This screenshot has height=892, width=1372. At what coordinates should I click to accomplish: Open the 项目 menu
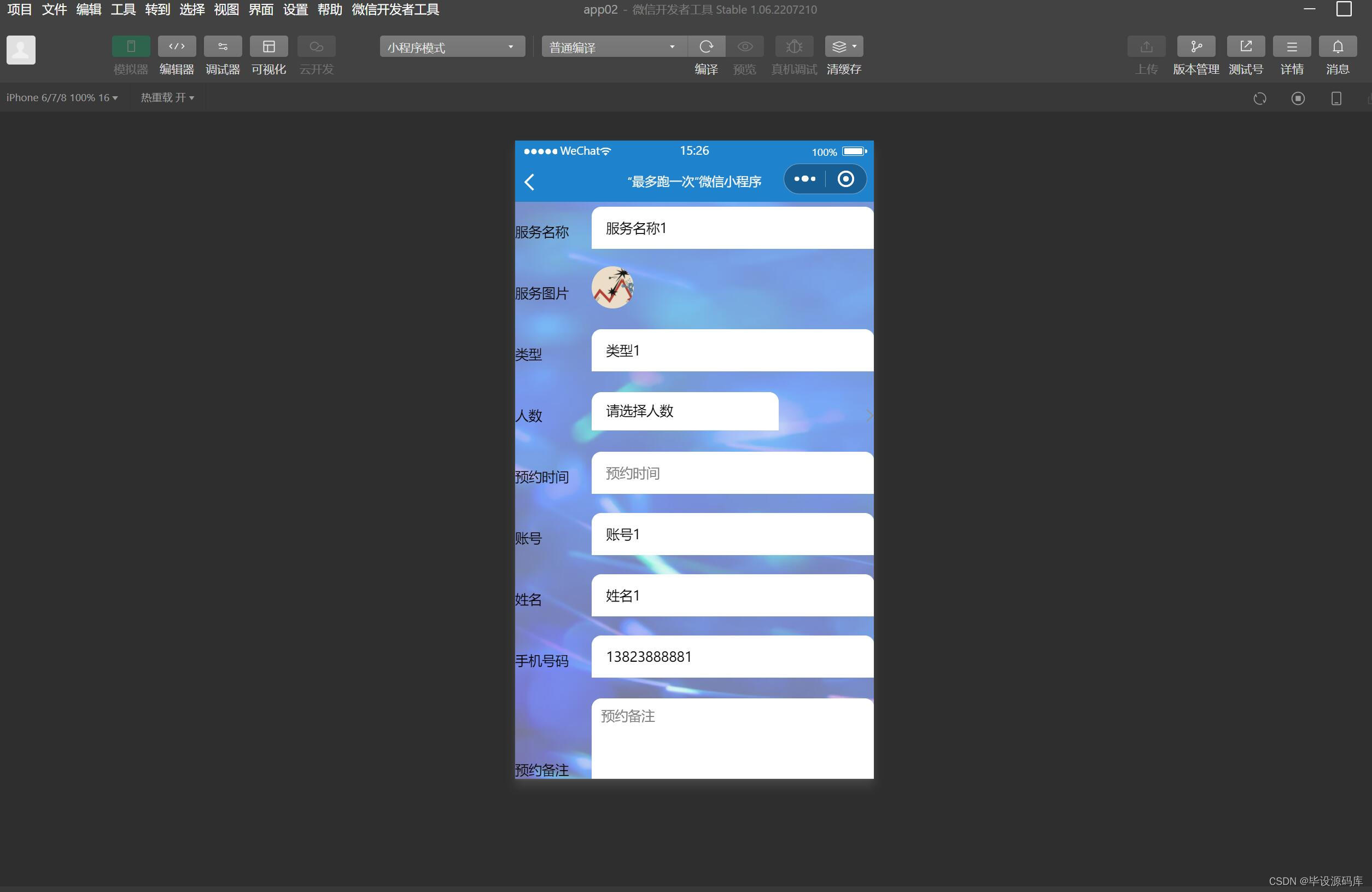(20, 9)
